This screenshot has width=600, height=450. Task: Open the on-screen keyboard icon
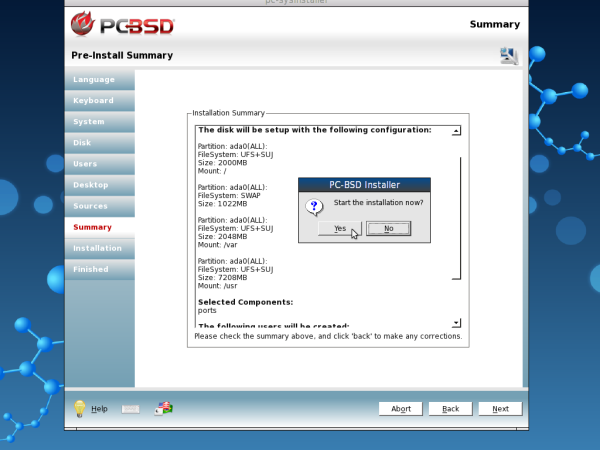(x=130, y=409)
